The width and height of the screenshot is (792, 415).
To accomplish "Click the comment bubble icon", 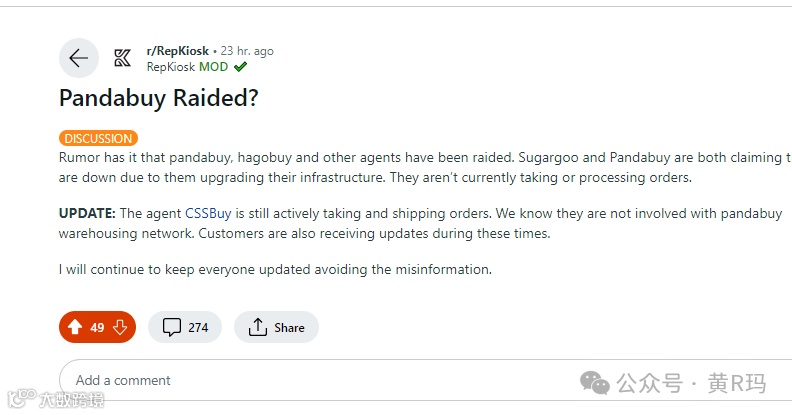I will (172, 327).
